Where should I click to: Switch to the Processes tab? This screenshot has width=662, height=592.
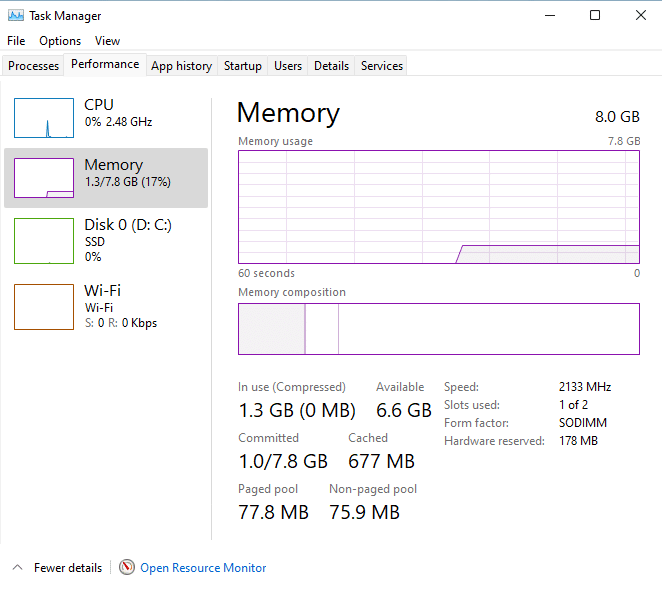point(33,66)
